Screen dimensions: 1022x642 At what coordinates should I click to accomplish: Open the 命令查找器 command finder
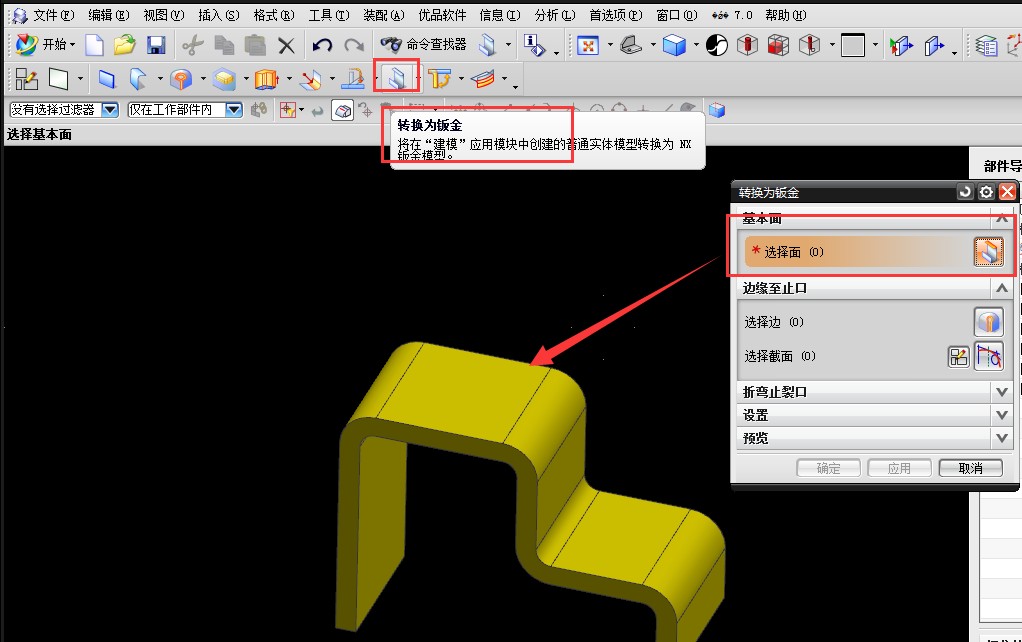click(x=424, y=44)
